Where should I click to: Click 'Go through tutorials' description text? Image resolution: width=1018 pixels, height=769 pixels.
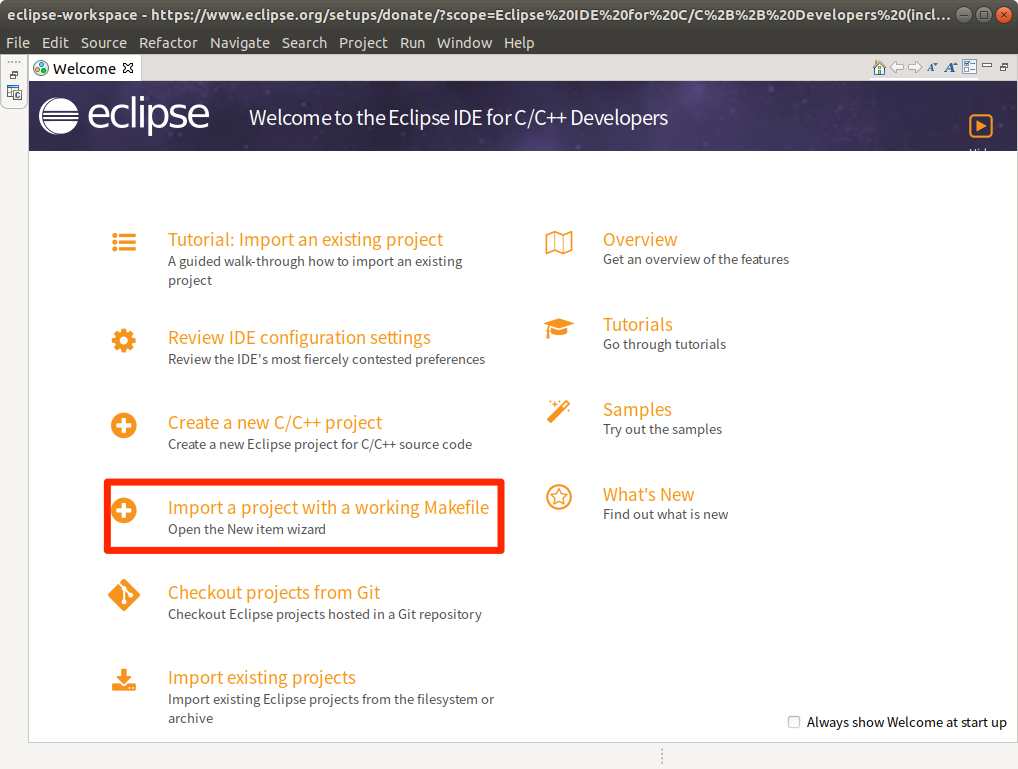click(x=664, y=345)
